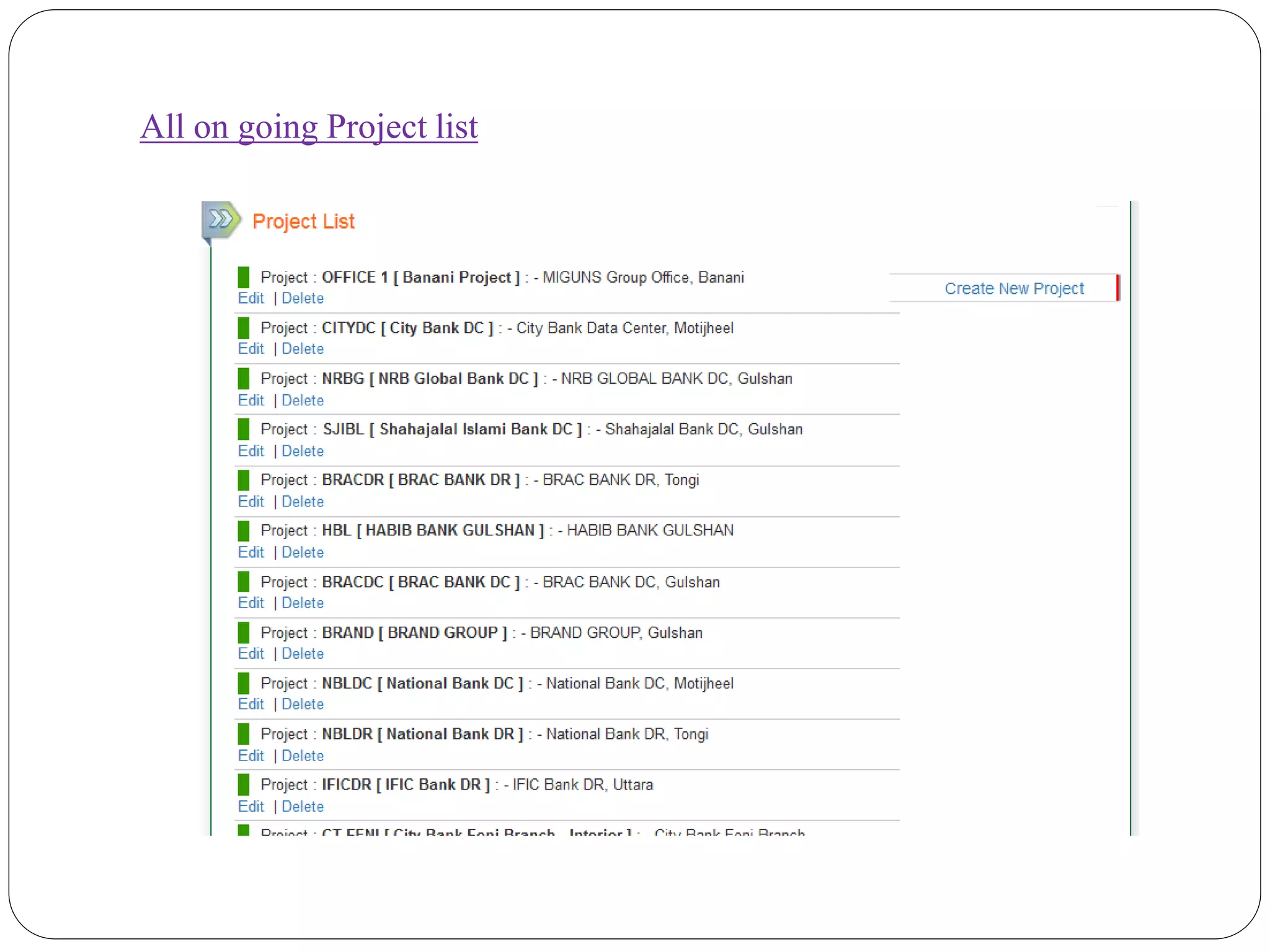Delete the SJIBL Shahajalal Islami Bank project

(303, 451)
